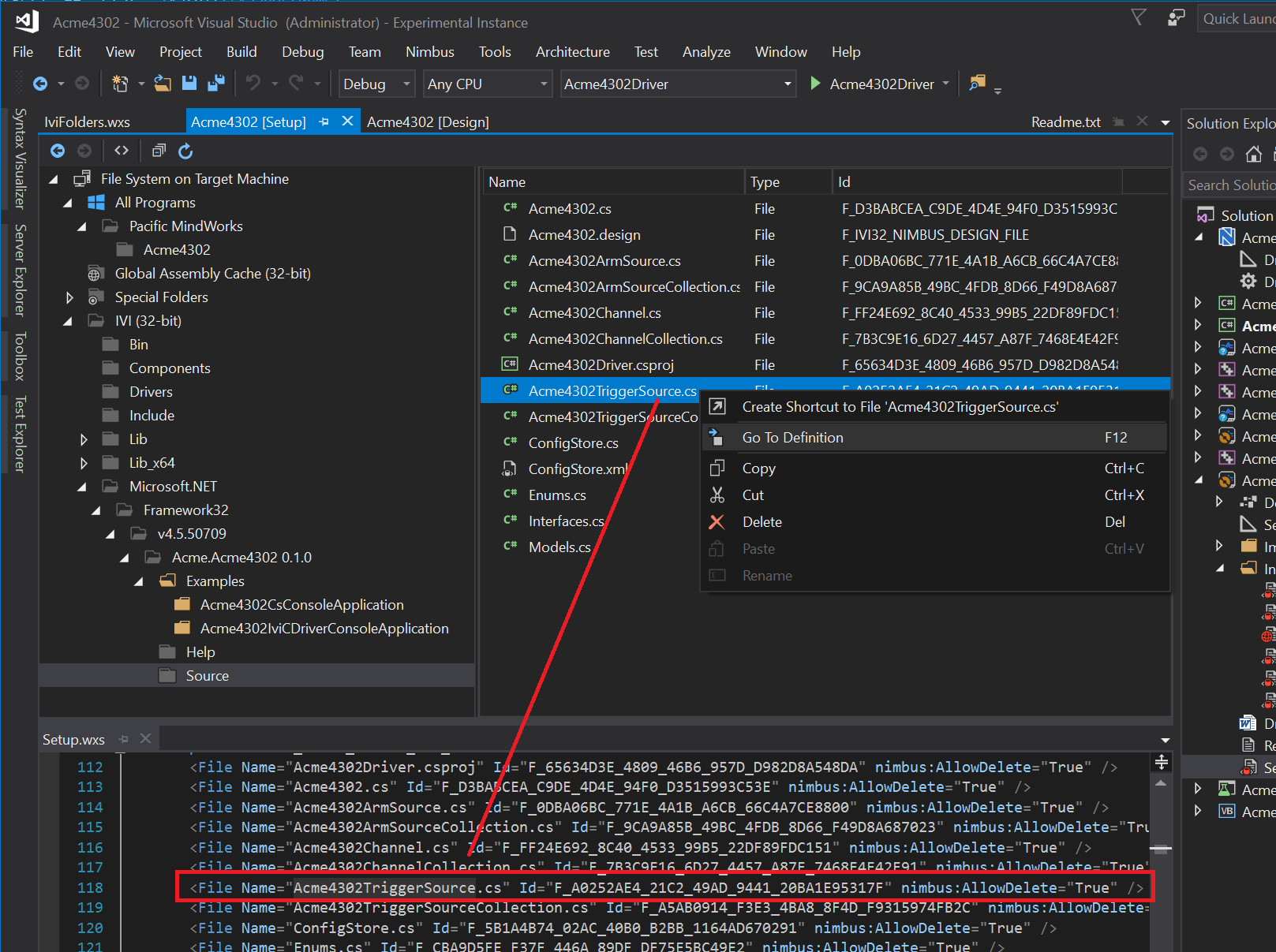The image size is (1276, 952).
Task: Collapse the Examples folder node
Action: 138,581
